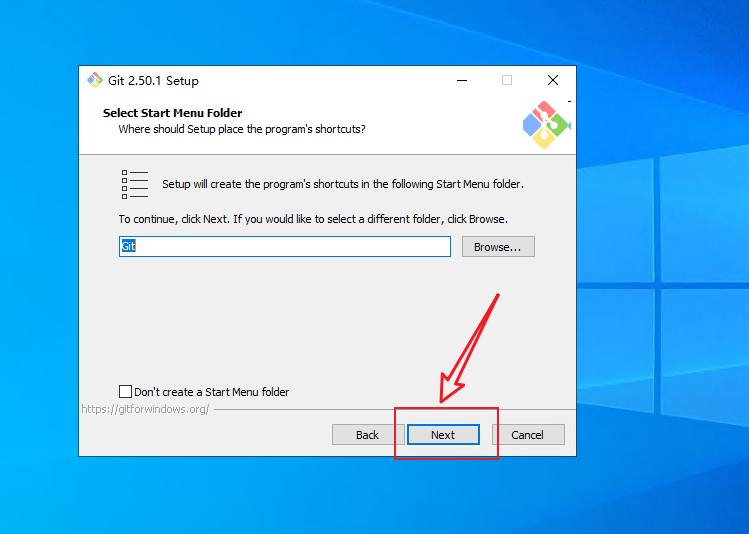Screen dimensions: 749x534
Task: Click the disabled maximize button
Action: [507, 80]
